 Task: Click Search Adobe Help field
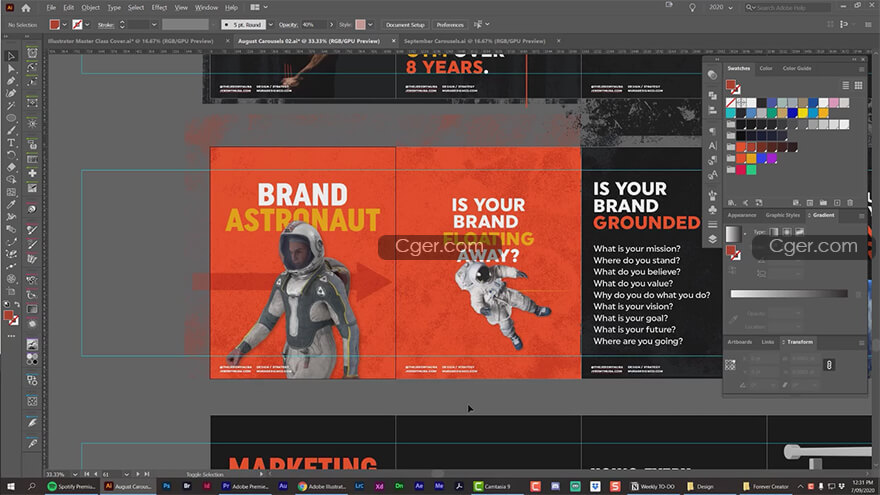[x=788, y=8]
